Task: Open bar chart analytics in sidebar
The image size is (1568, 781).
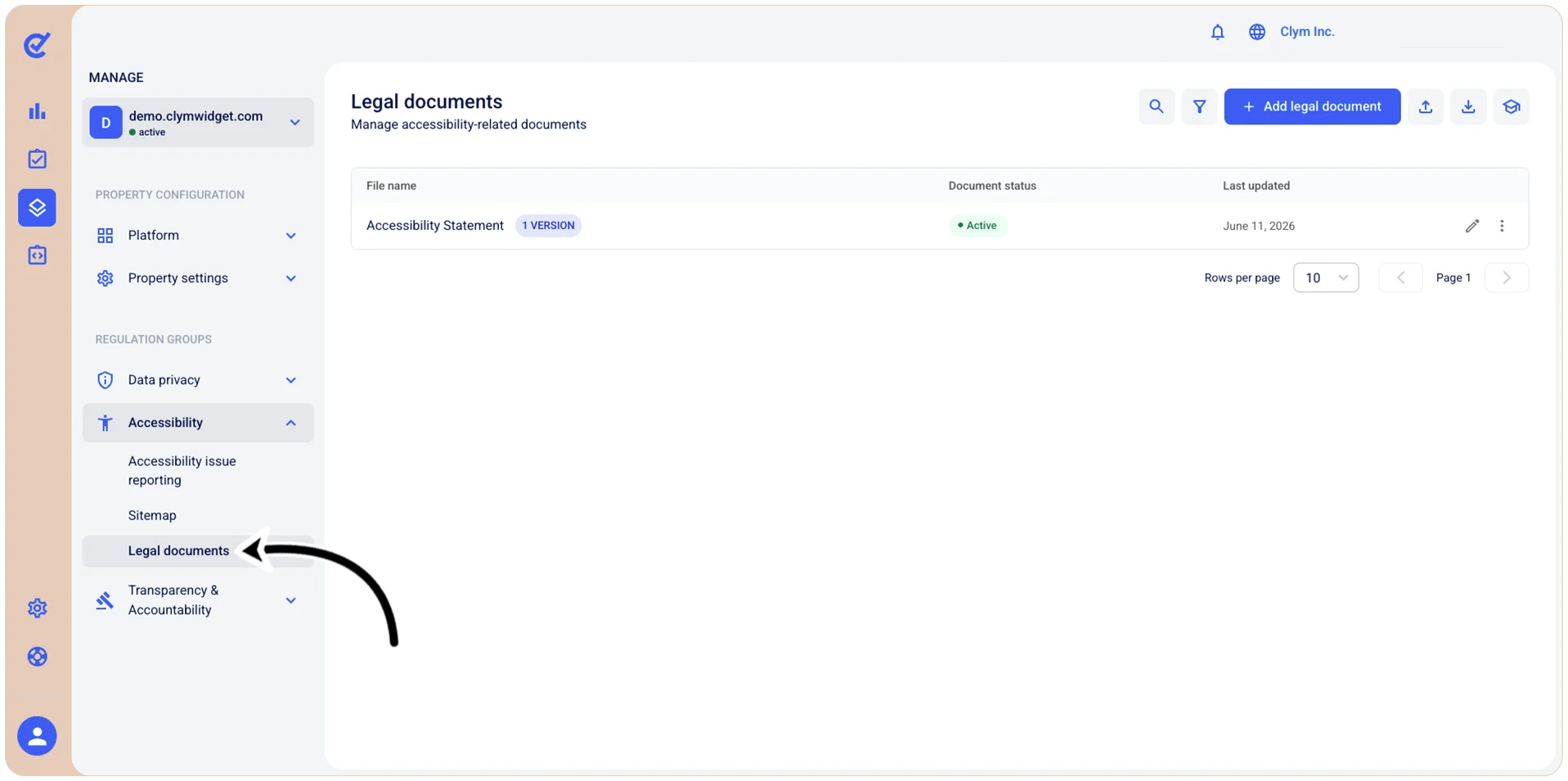Action: 37,111
